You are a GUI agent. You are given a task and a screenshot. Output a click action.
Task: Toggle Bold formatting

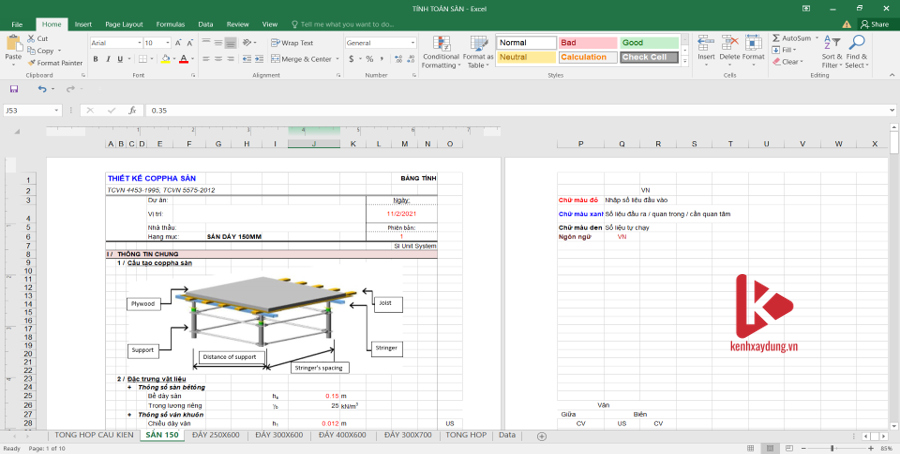[x=94, y=59]
